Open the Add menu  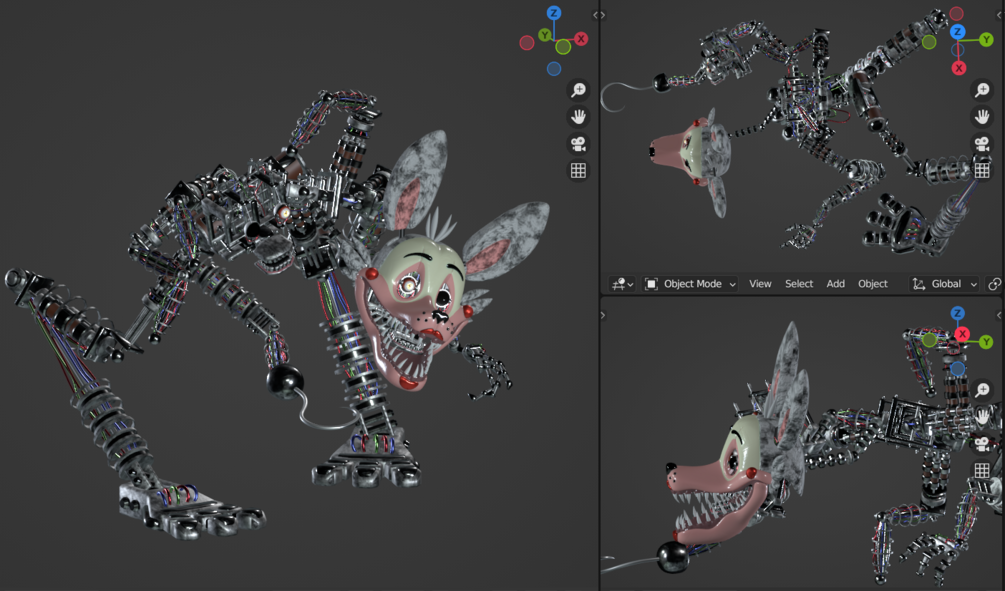pyautogui.click(x=835, y=284)
